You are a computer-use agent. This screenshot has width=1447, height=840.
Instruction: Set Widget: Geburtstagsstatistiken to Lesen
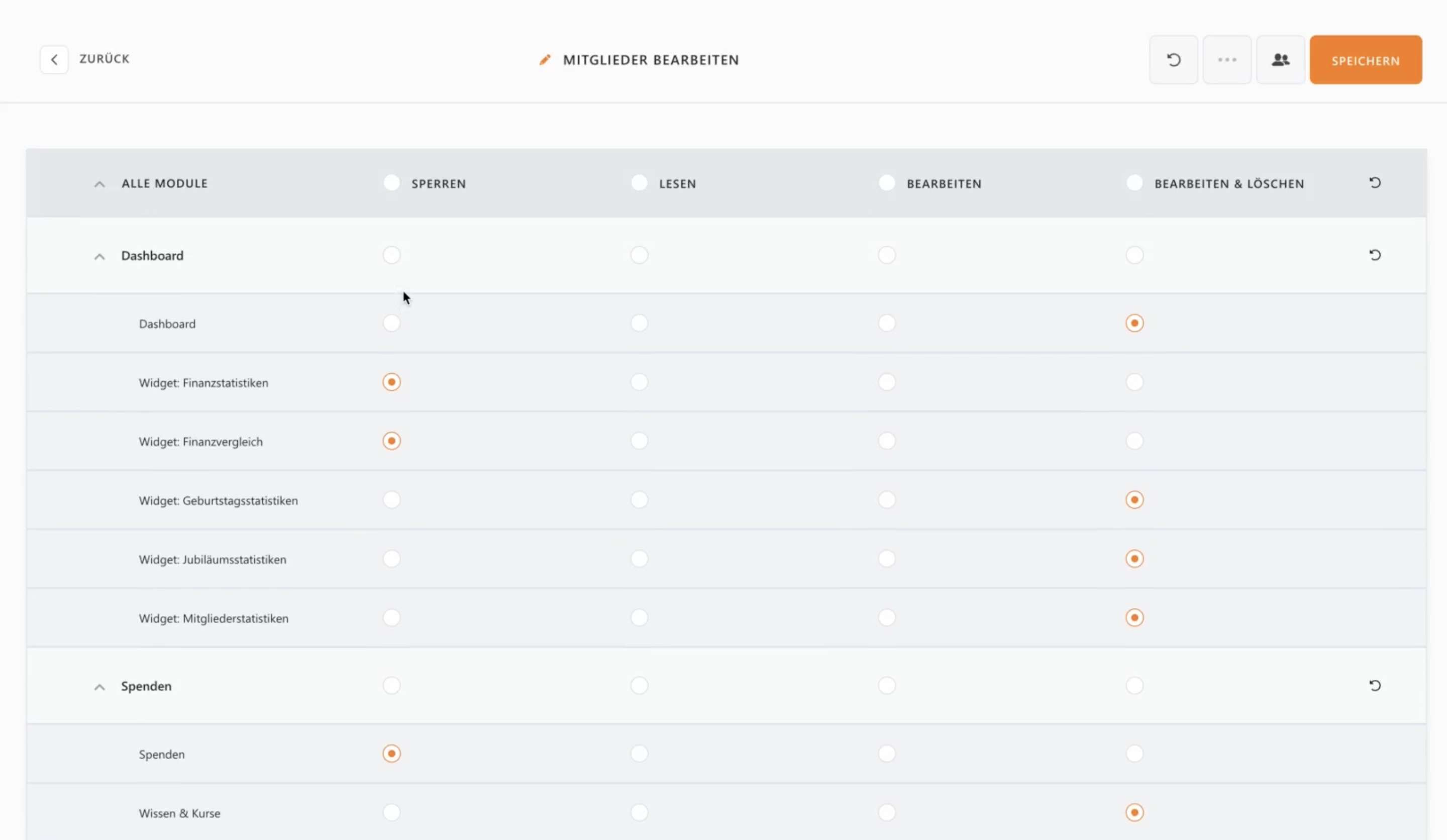tap(639, 499)
